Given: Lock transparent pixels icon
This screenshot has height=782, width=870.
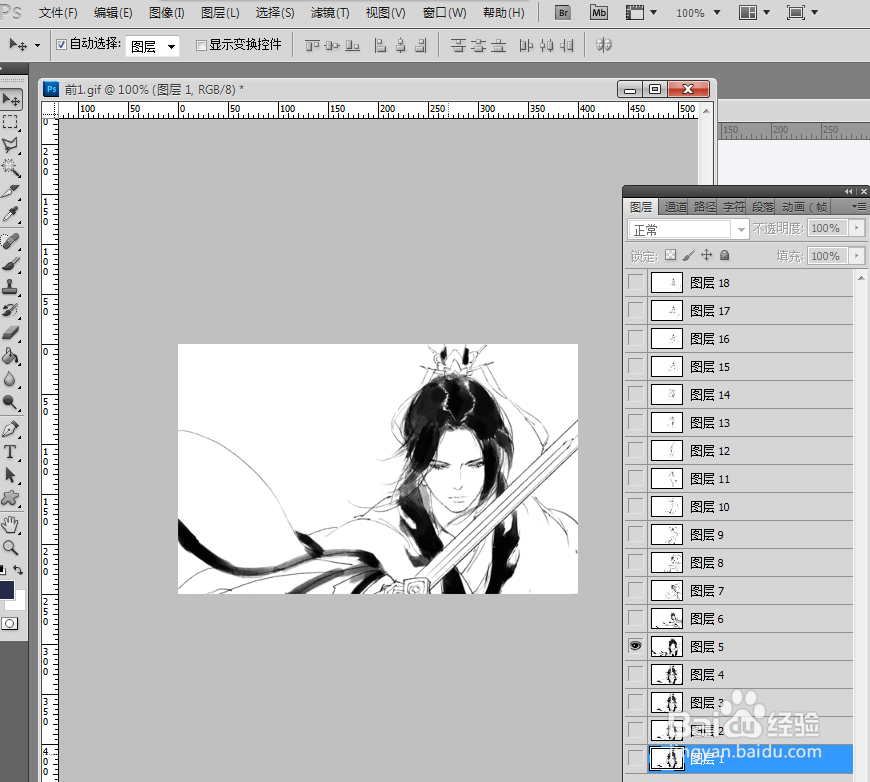Looking at the screenshot, I should pos(671,255).
